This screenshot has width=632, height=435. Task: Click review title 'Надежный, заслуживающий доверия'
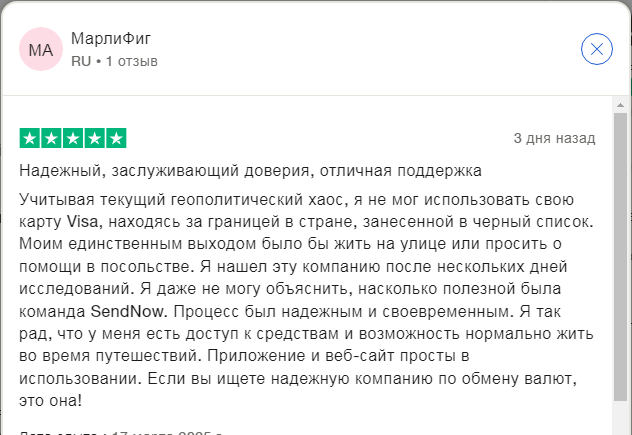[x=251, y=170]
